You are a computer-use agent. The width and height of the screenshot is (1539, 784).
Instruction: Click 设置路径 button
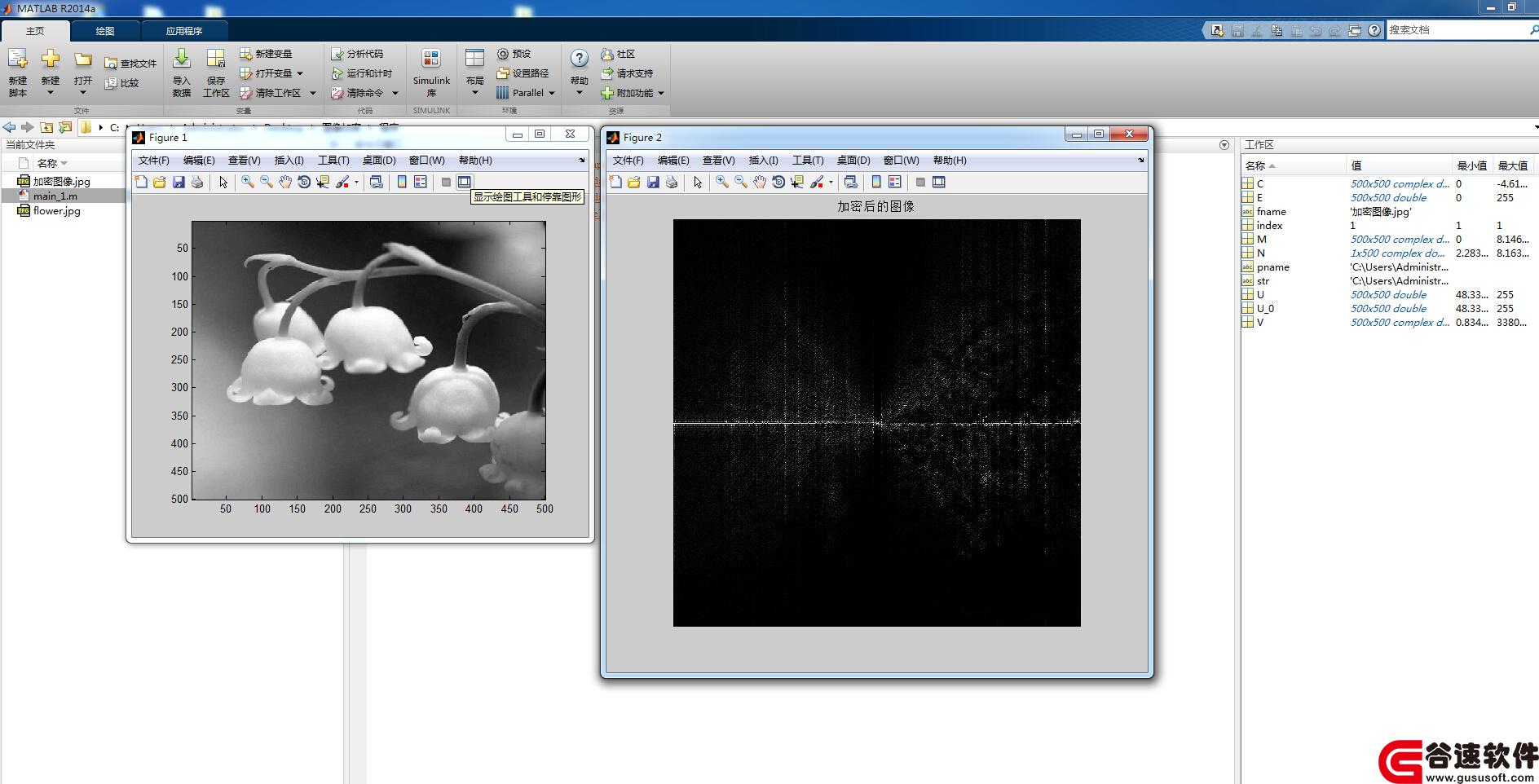(x=523, y=73)
